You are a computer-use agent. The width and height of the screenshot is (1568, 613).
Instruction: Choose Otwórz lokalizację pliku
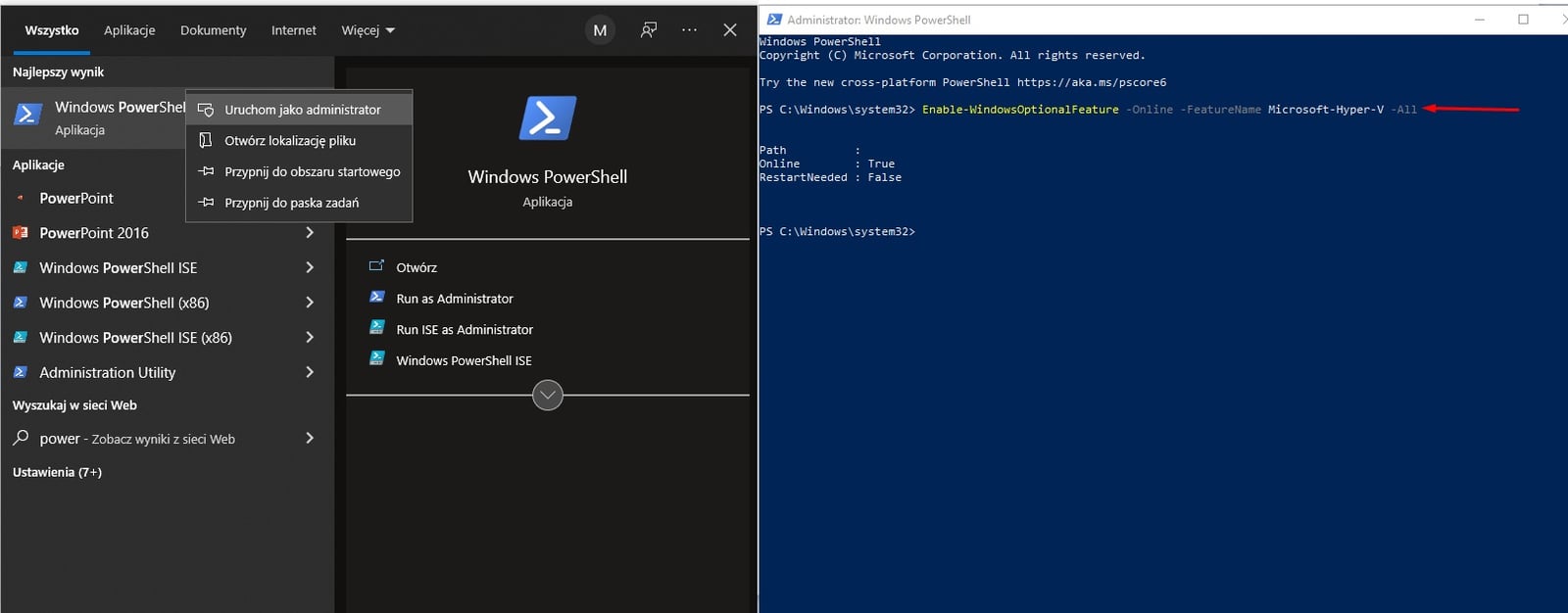289,141
